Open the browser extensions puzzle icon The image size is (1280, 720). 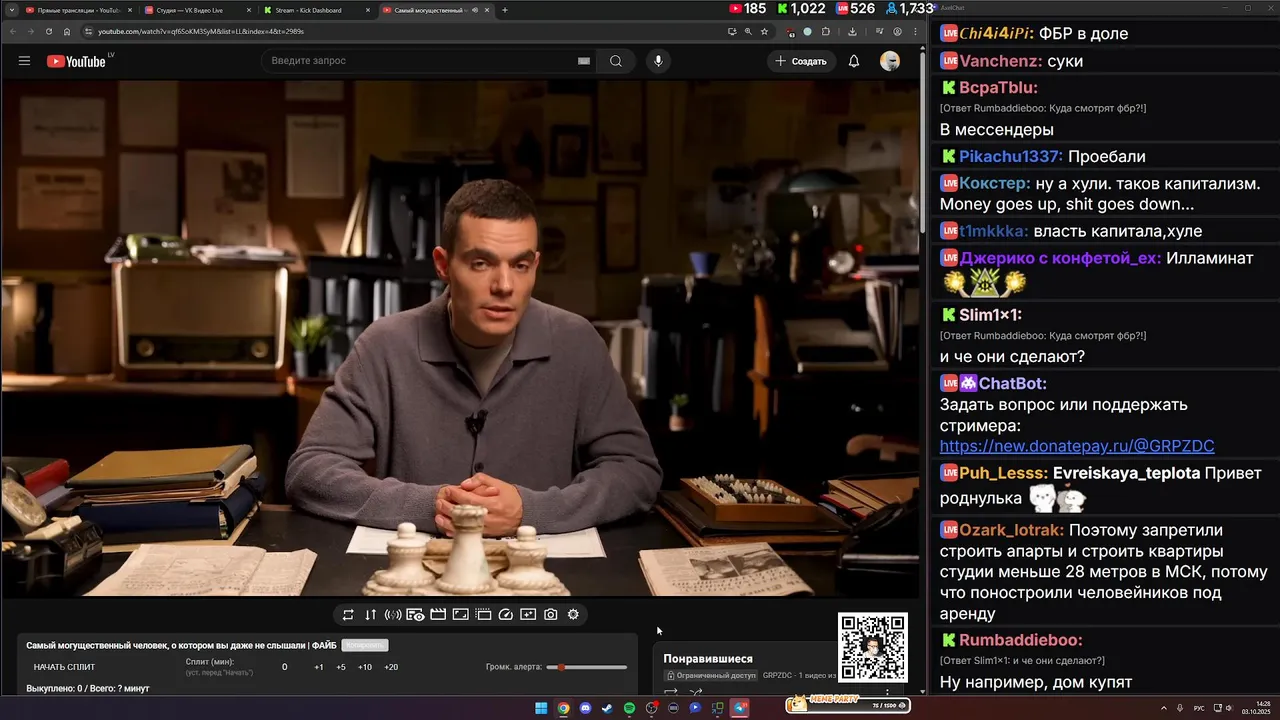tap(825, 32)
